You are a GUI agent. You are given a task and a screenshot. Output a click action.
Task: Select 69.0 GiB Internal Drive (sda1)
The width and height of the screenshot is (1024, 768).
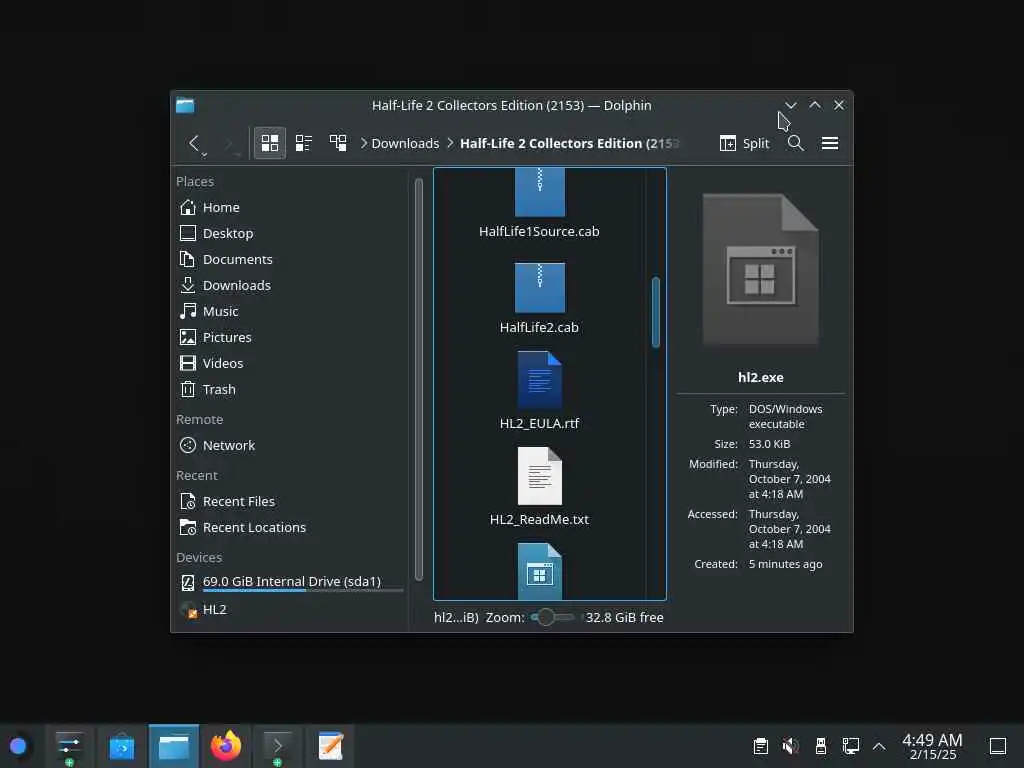(290, 581)
